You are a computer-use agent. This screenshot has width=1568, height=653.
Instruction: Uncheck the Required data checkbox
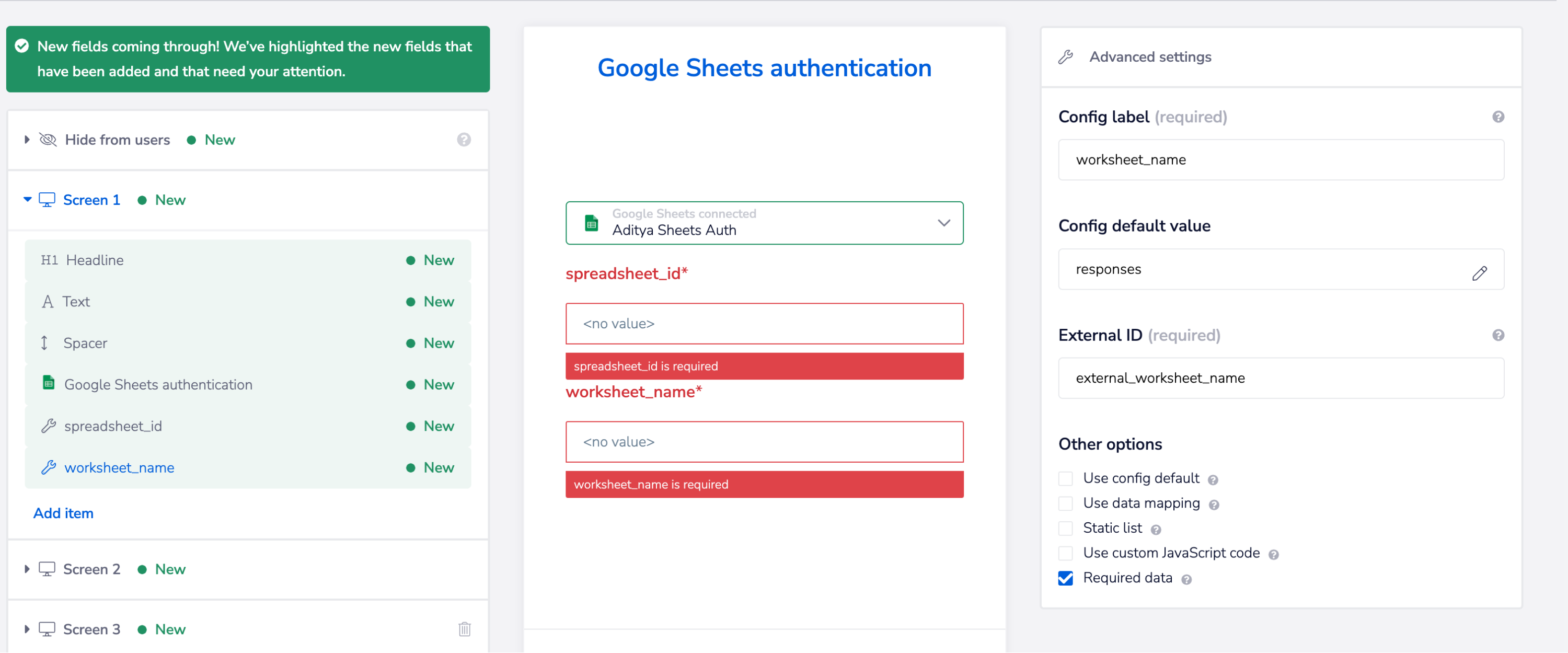click(x=1065, y=578)
